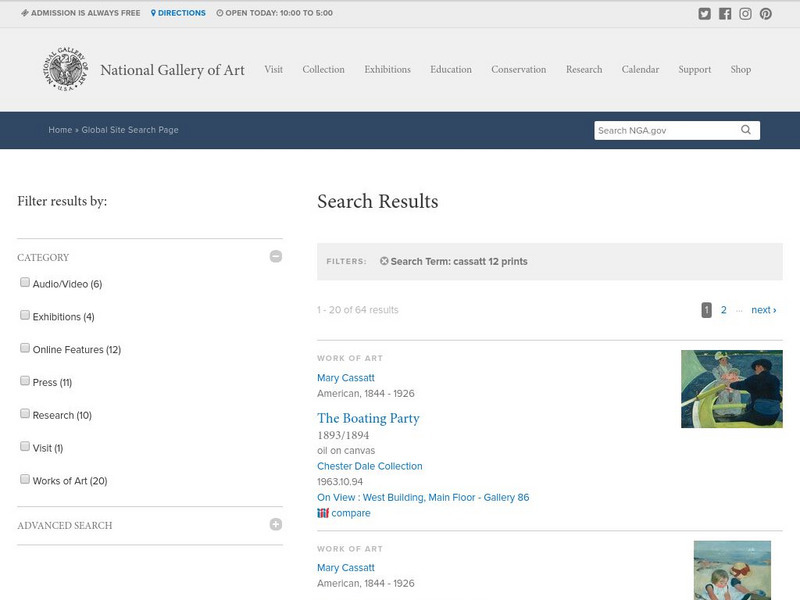Open The Boating Party artwork

point(368,418)
